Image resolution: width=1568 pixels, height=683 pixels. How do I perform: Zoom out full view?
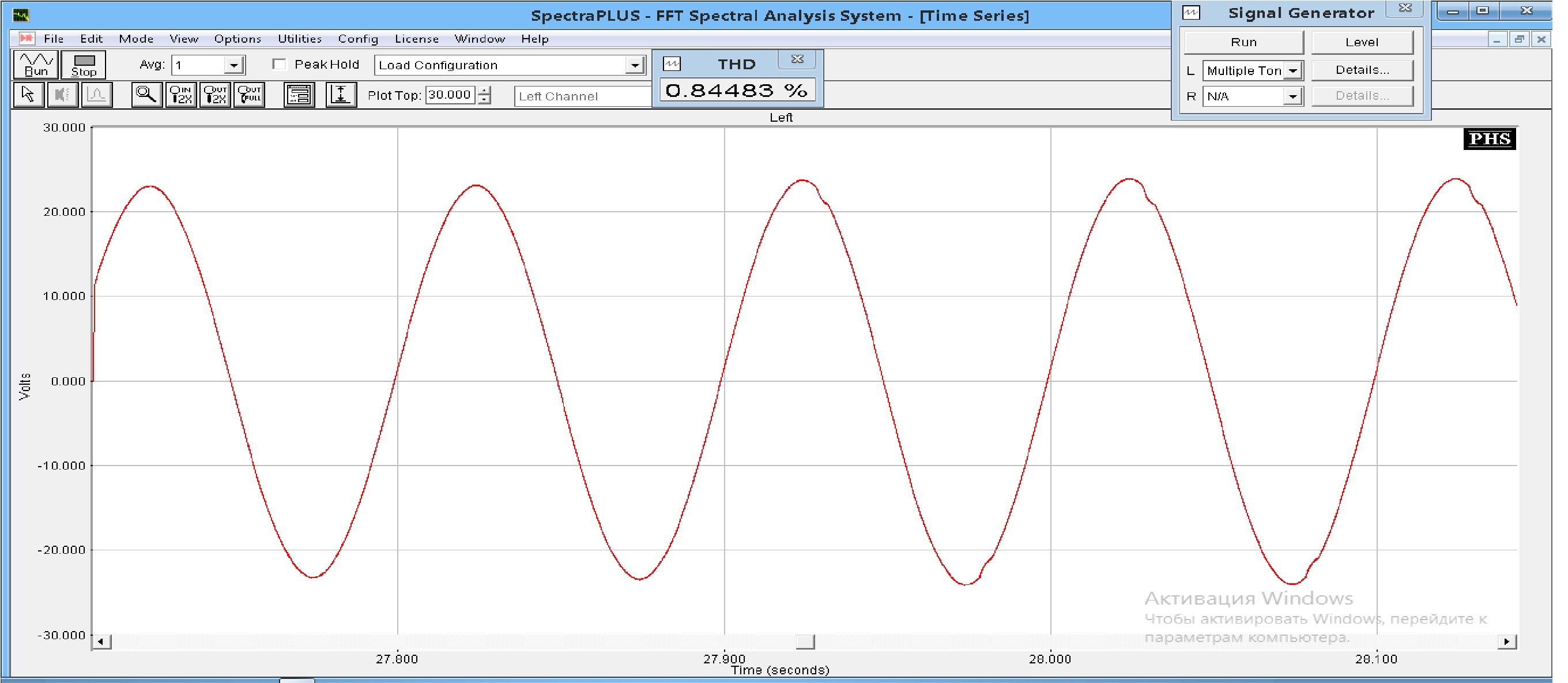250,95
